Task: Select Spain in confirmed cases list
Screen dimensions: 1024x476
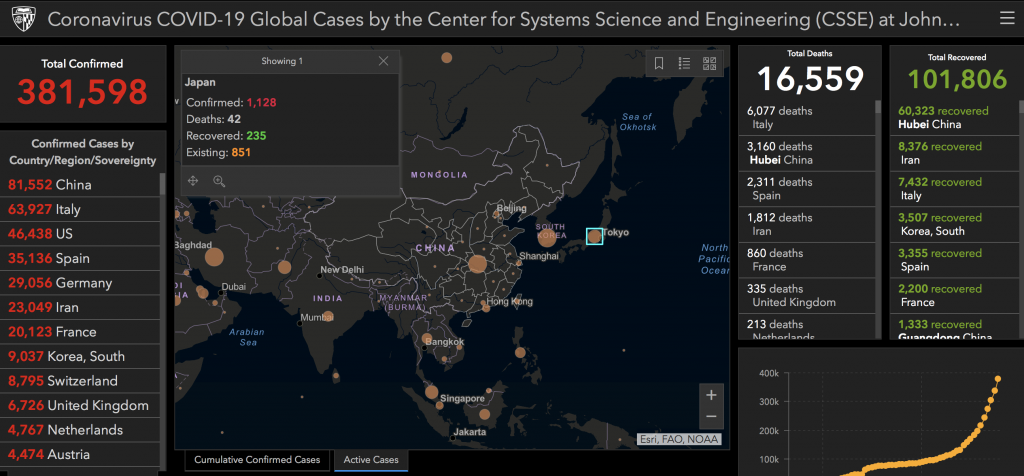Action: pos(80,259)
